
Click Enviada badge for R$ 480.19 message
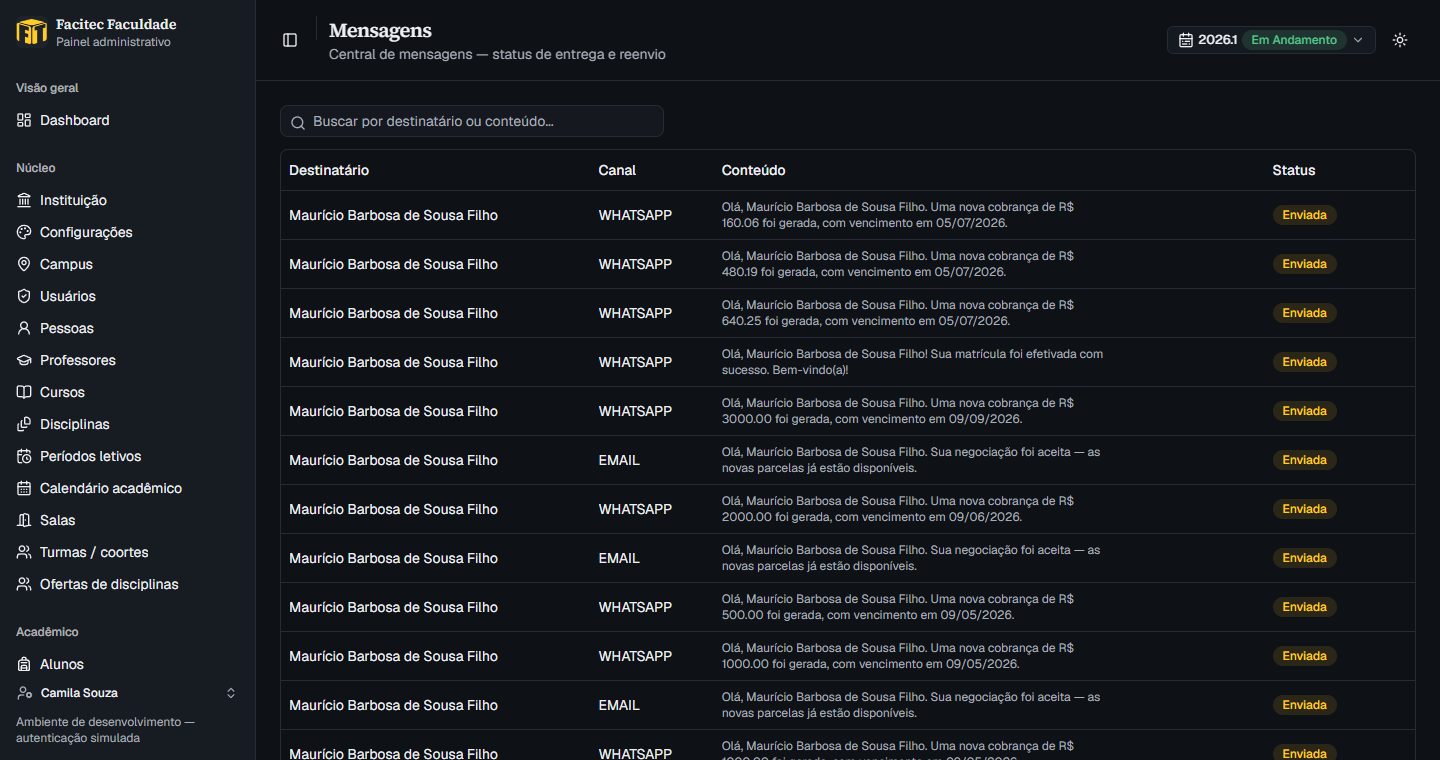click(x=1304, y=264)
